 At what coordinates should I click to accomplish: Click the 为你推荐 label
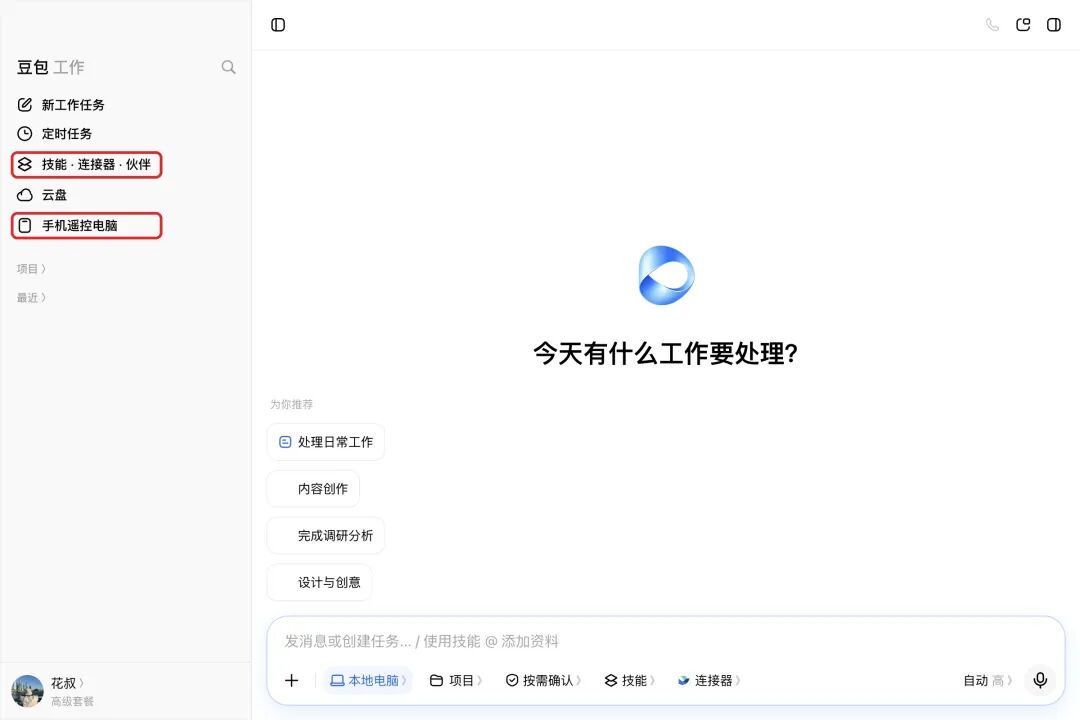pos(291,404)
